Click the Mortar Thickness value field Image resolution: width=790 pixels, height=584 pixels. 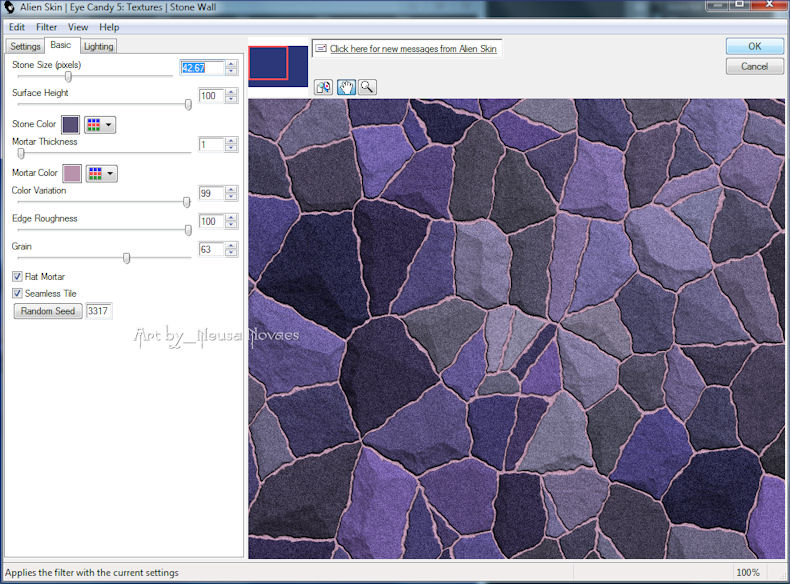pos(211,145)
